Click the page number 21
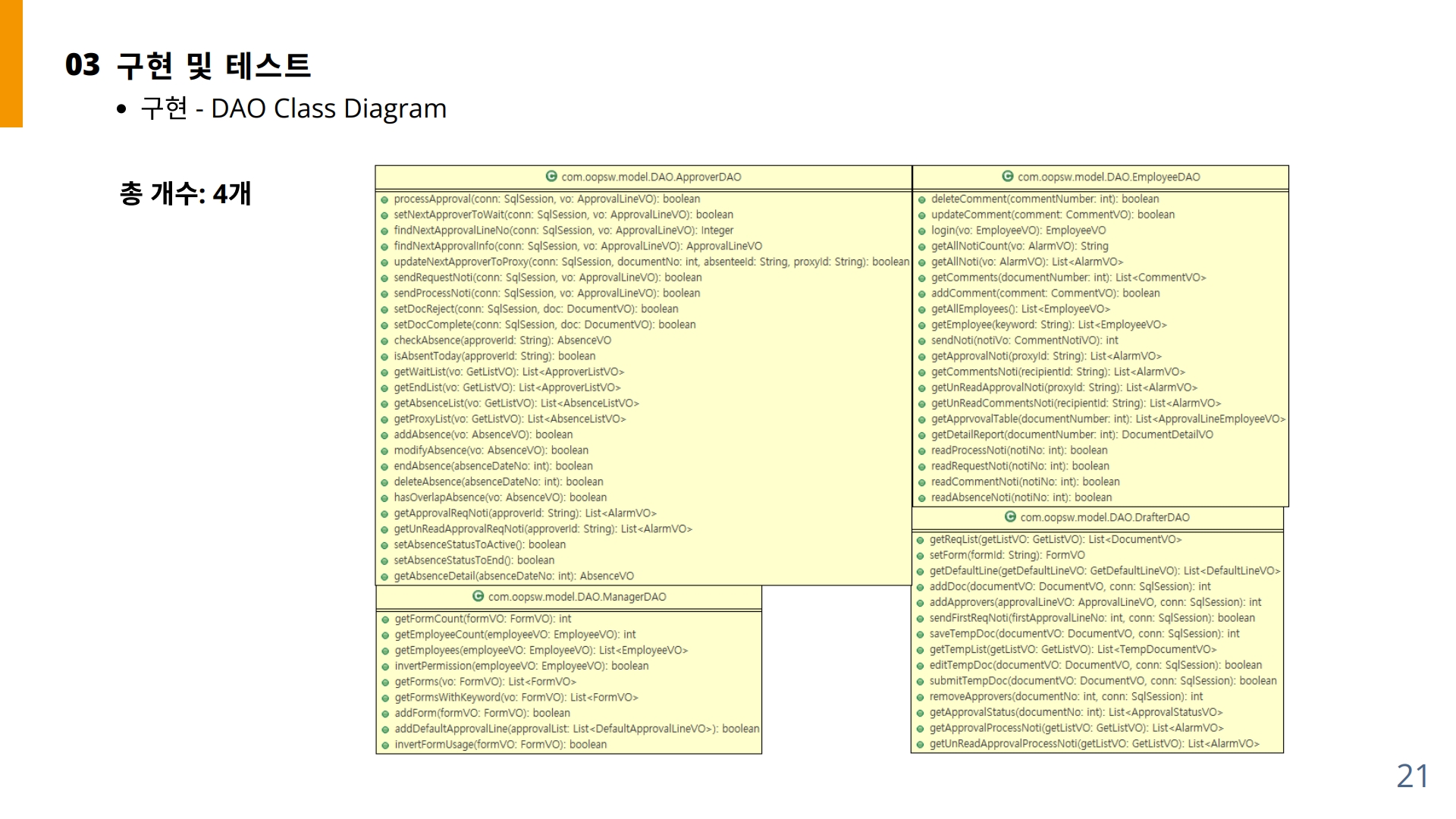Image resolution: width=1456 pixels, height=819 pixels. tap(1412, 776)
